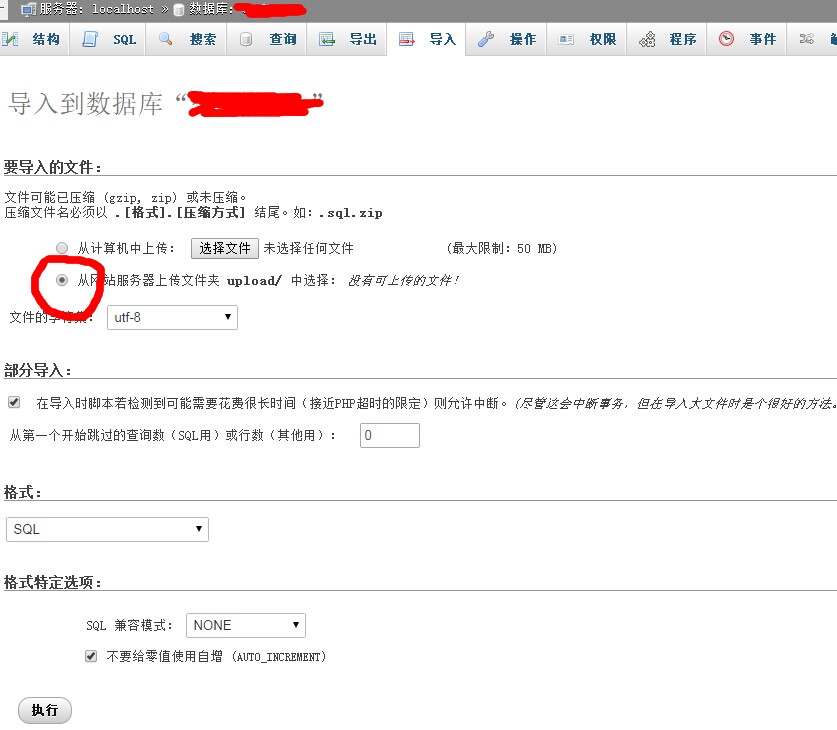The width and height of the screenshot is (837, 730).
Task: Toggle the AUTO_INCREMENT zero values checkbox
Action: (92, 657)
